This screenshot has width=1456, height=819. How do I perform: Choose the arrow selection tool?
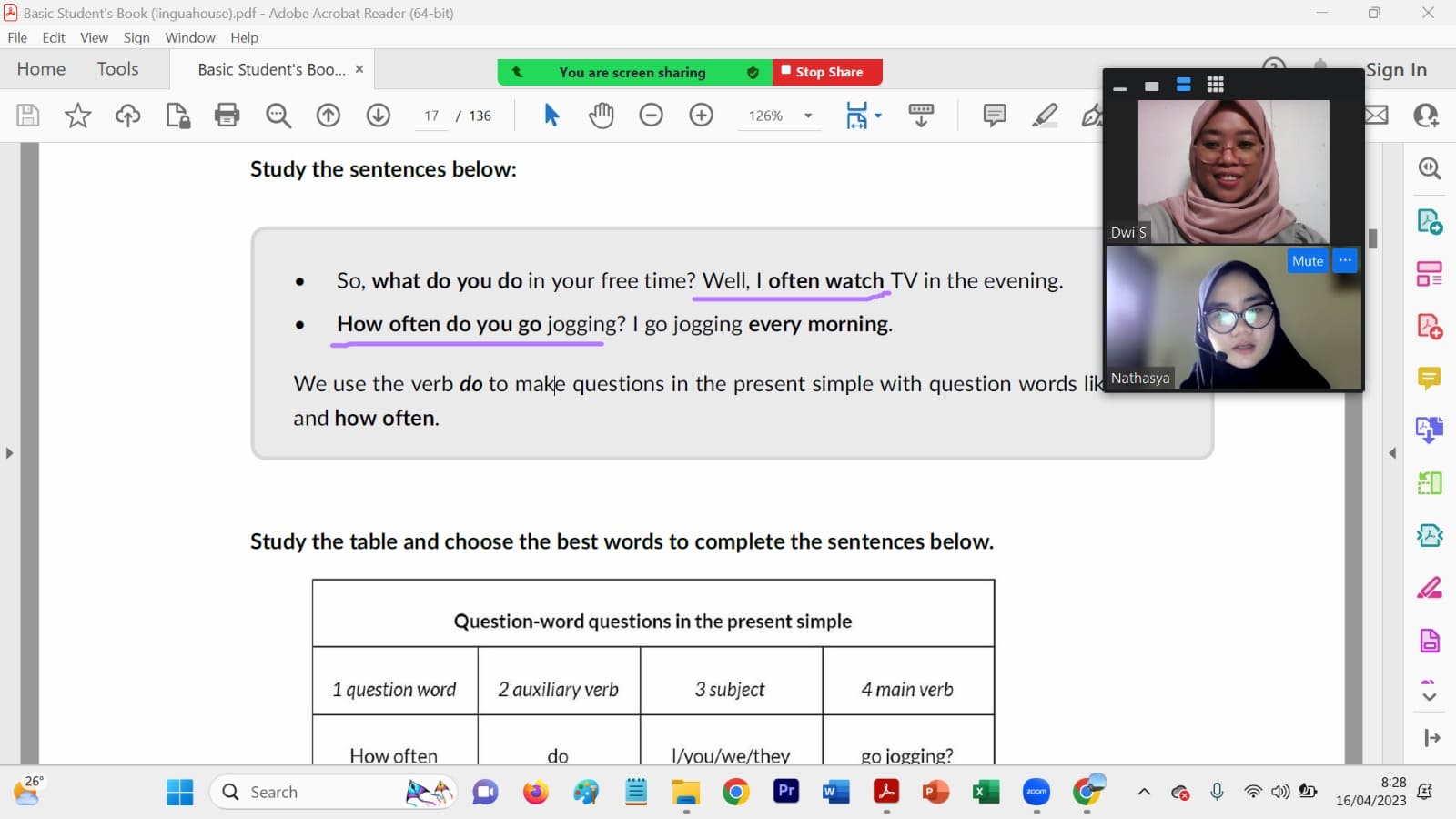551,116
